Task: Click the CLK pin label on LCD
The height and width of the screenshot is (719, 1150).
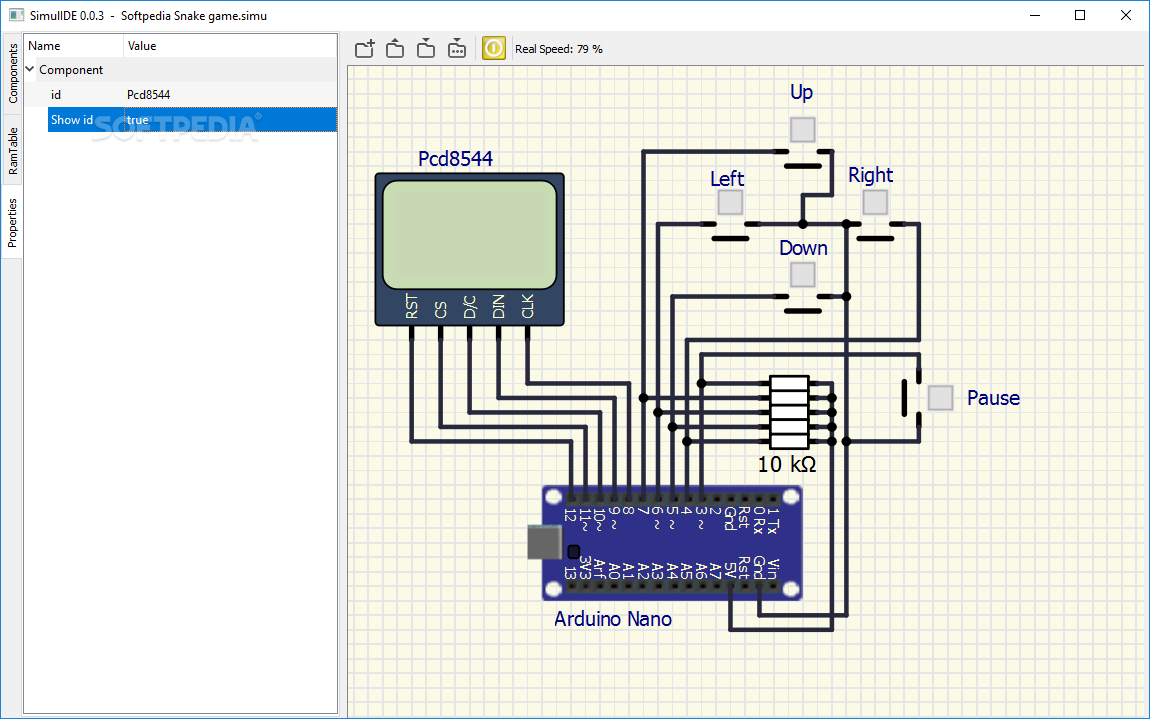Action: tap(528, 307)
